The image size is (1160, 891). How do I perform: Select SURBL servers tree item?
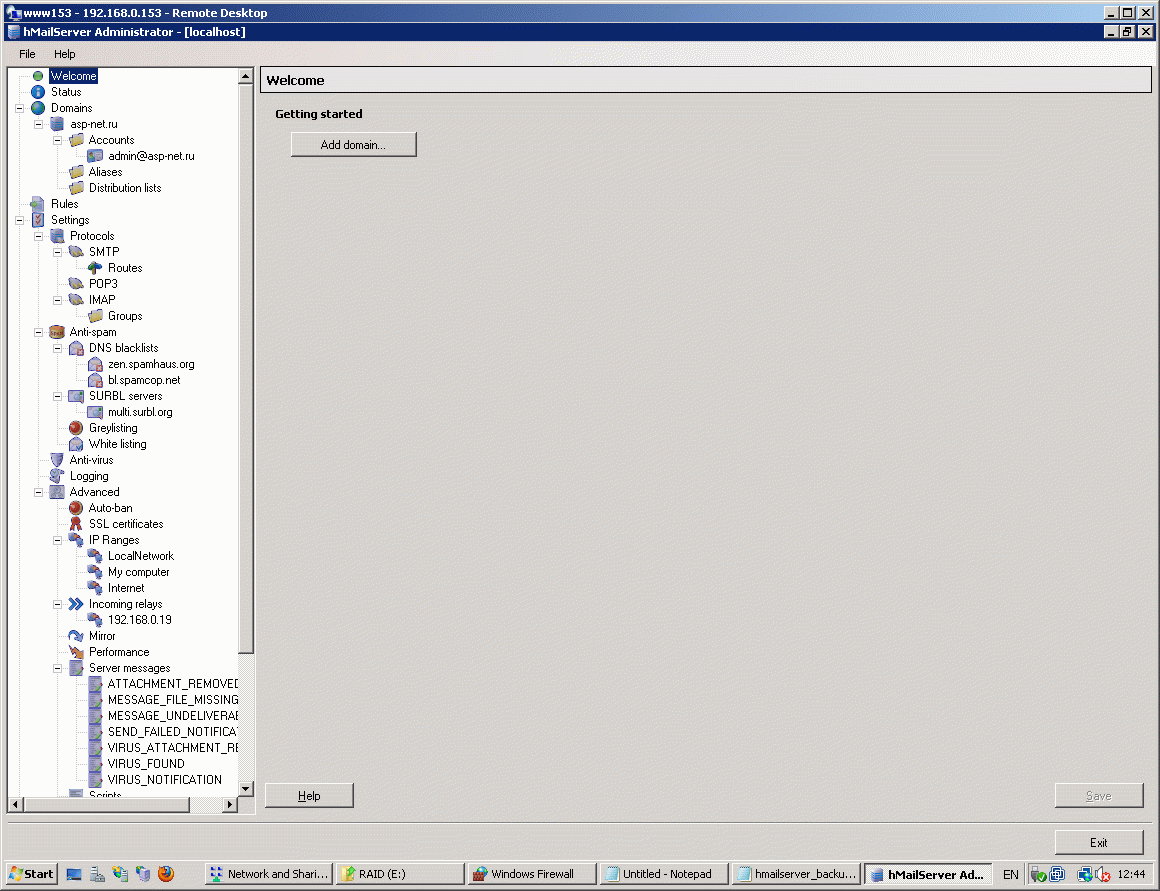(x=125, y=396)
